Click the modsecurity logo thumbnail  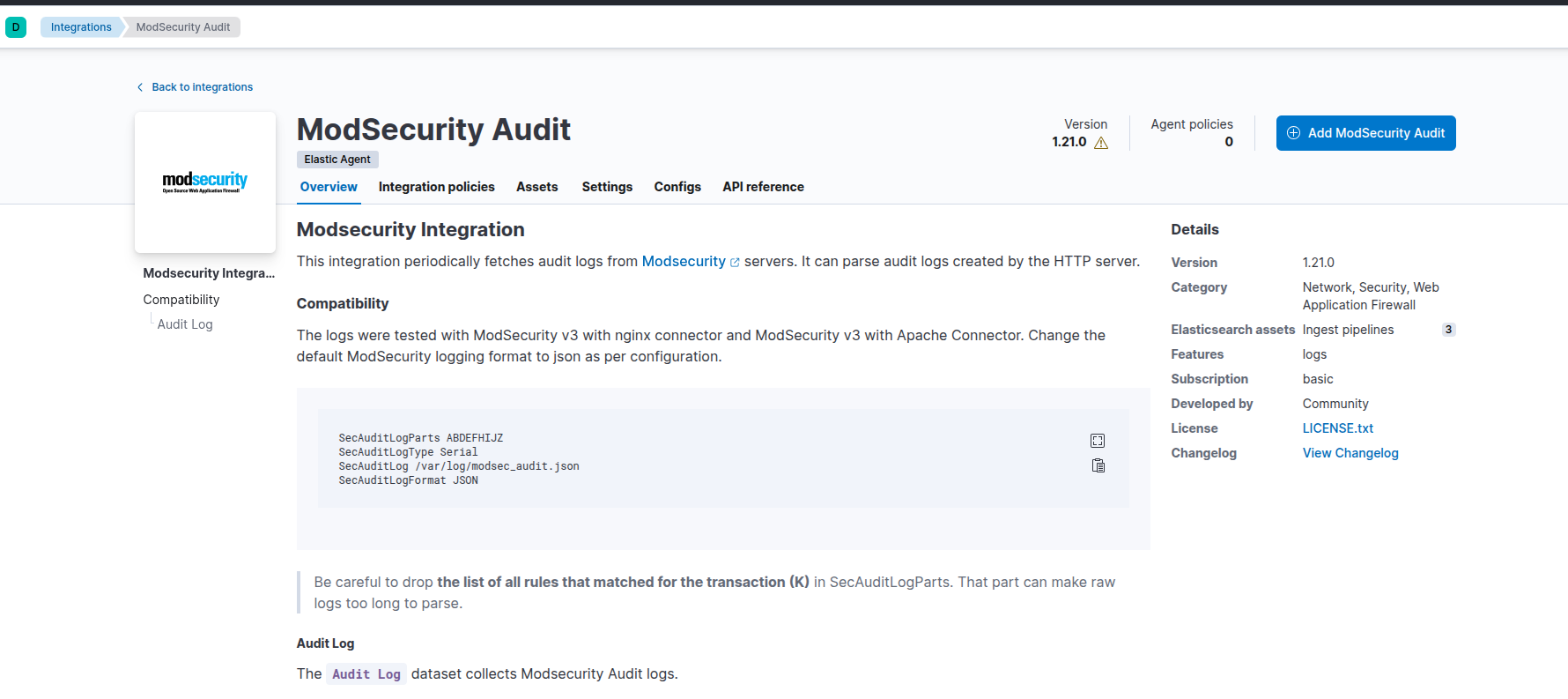click(x=205, y=182)
